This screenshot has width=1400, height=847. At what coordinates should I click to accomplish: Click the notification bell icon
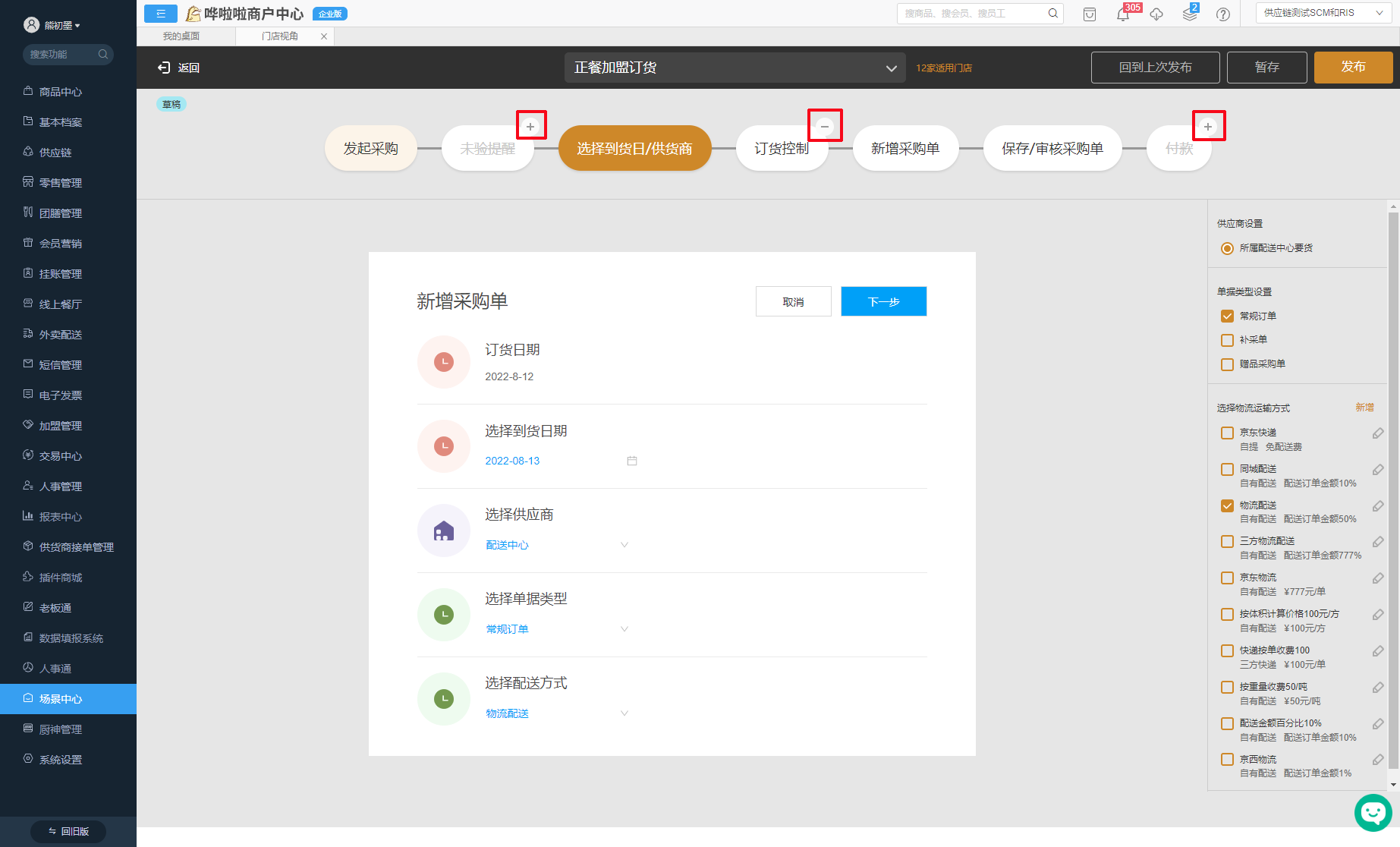click(x=1122, y=14)
